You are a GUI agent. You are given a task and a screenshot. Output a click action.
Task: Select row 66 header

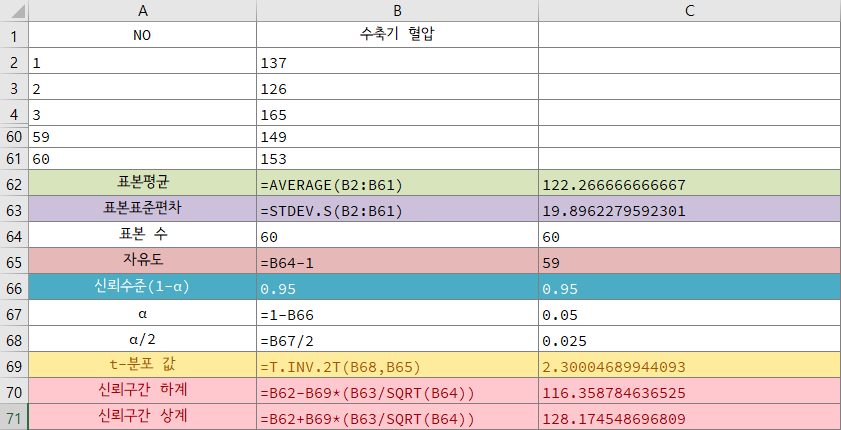click(x=14, y=288)
